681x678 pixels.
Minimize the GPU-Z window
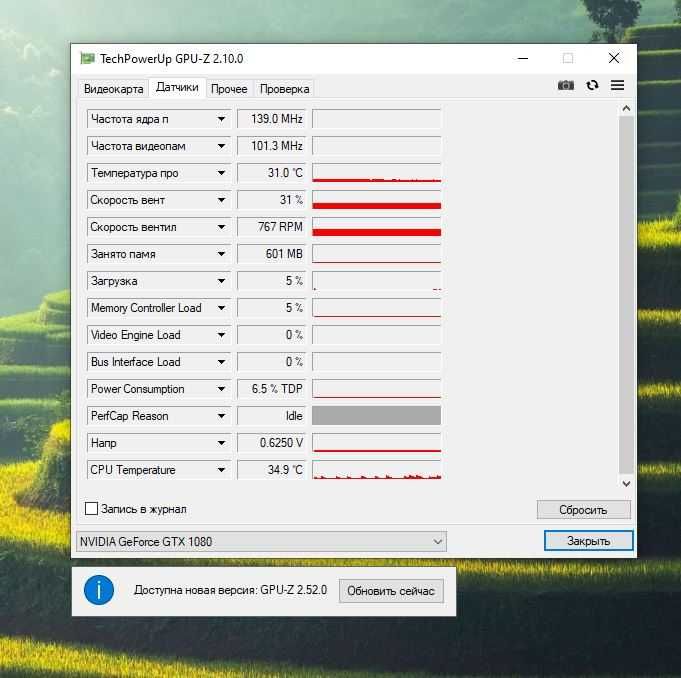[523, 58]
